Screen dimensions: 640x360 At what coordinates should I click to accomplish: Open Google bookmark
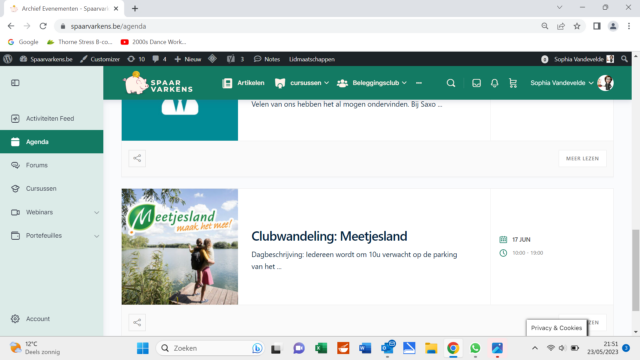tap(23, 42)
